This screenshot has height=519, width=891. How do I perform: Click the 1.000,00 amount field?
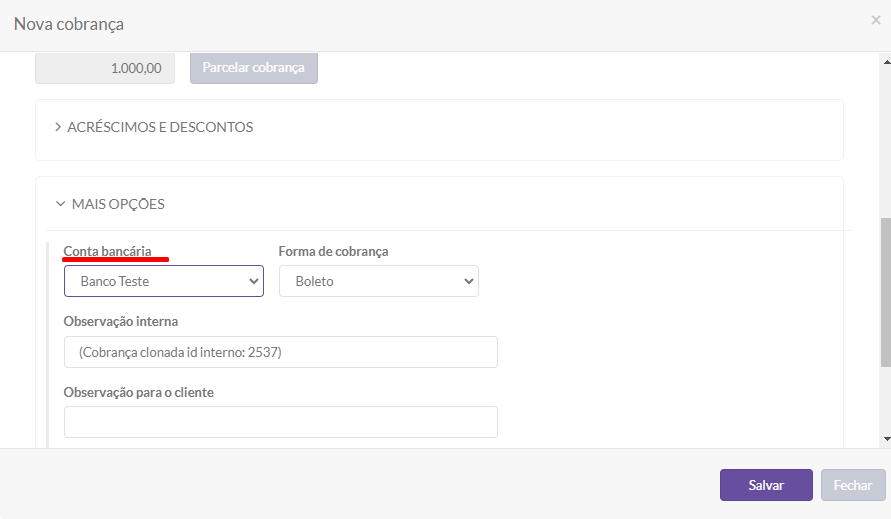click(105, 68)
